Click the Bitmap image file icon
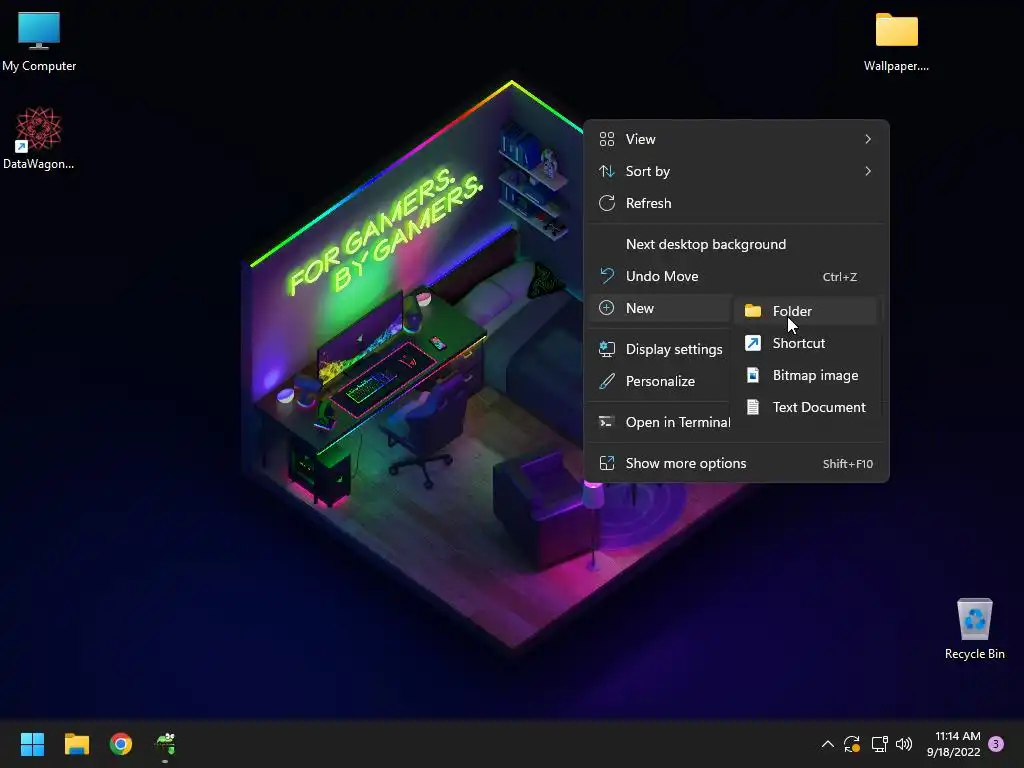Screen dimensions: 1024x768 [753, 375]
